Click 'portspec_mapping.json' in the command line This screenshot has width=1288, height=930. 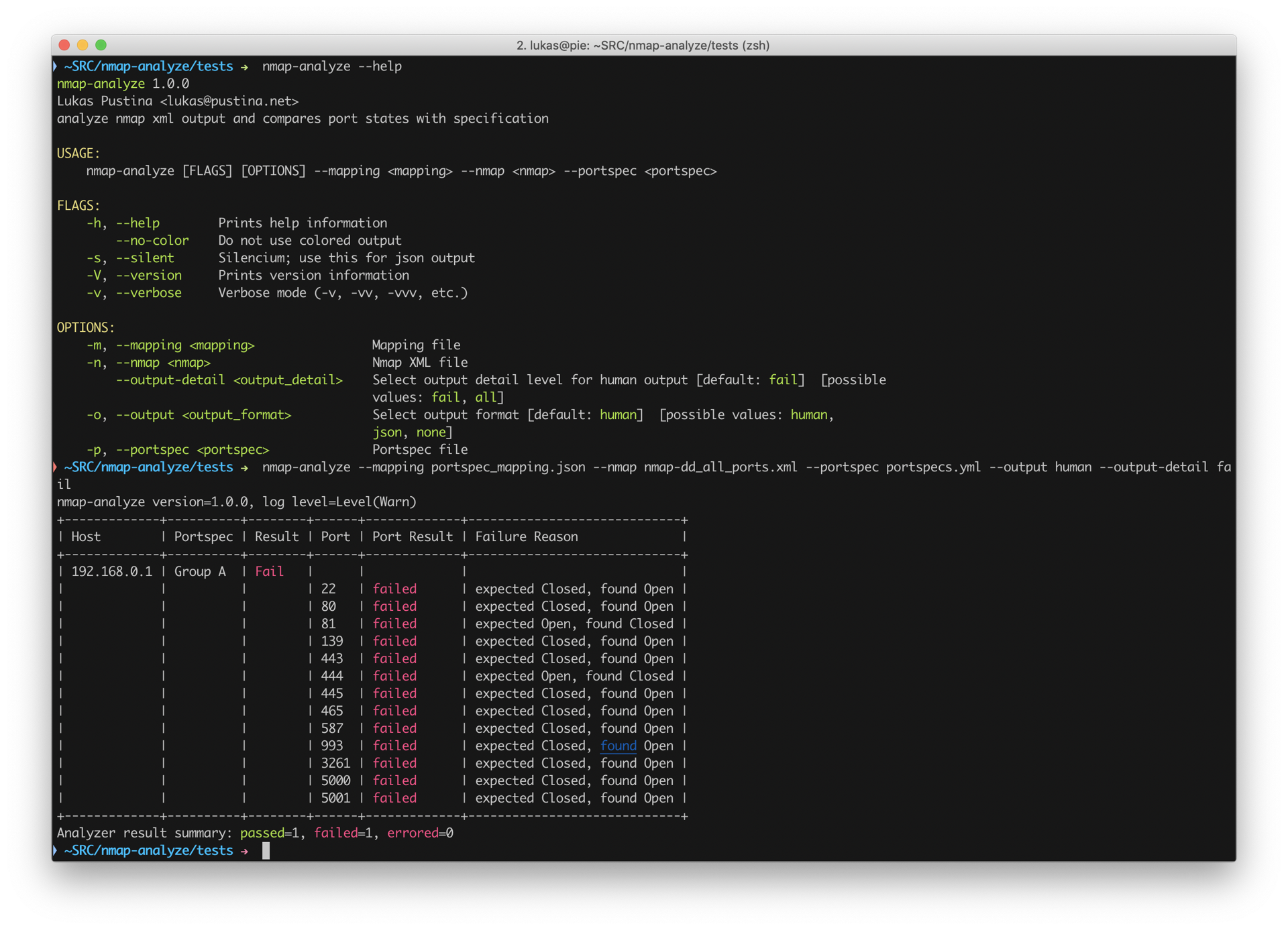(x=508, y=467)
